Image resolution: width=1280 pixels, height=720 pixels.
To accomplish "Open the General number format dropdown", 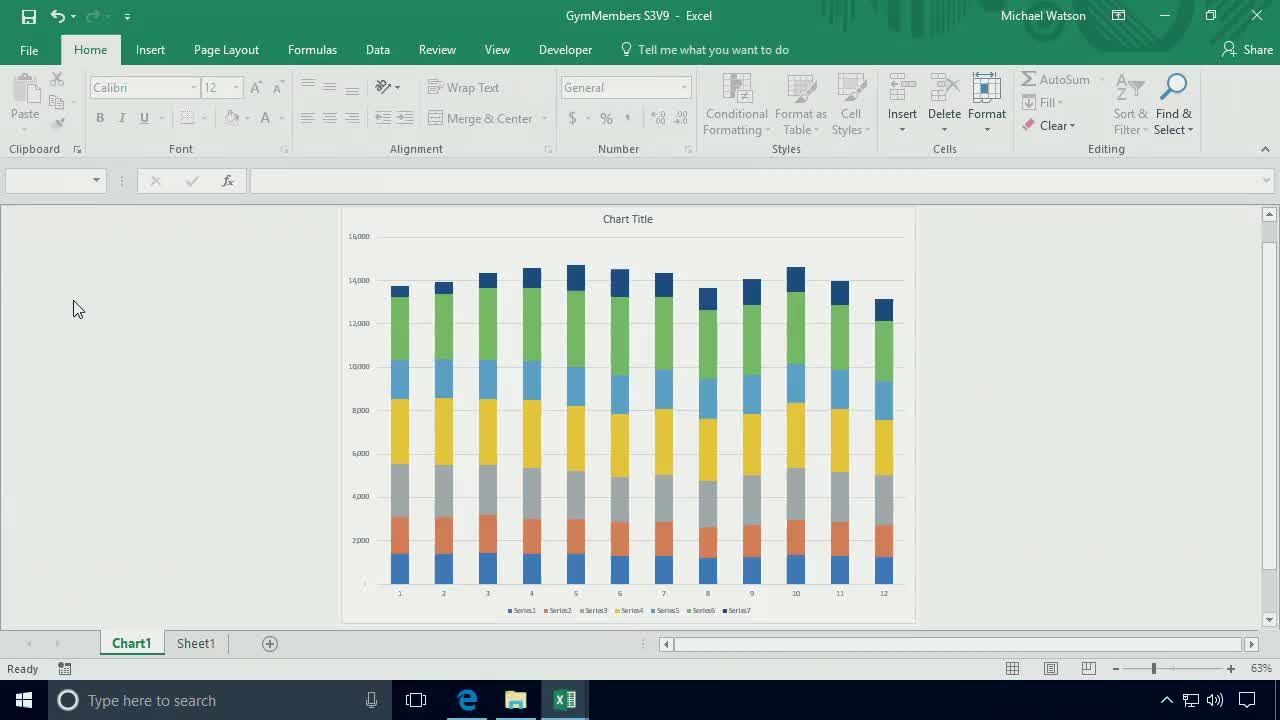I will 683,87.
